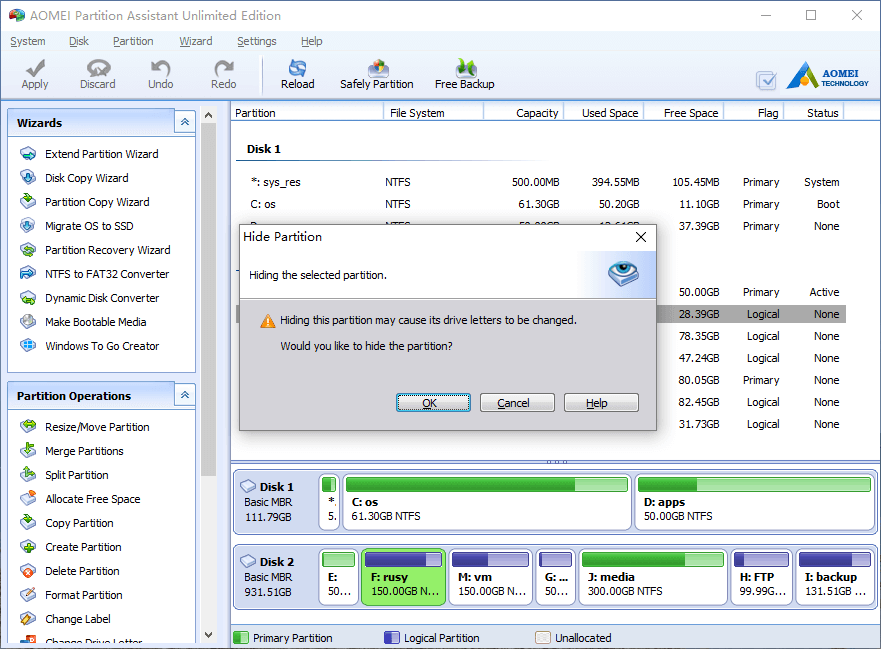The height and width of the screenshot is (649, 881).
Task: Open Windows To Go Creator
Action: (102, 346)
